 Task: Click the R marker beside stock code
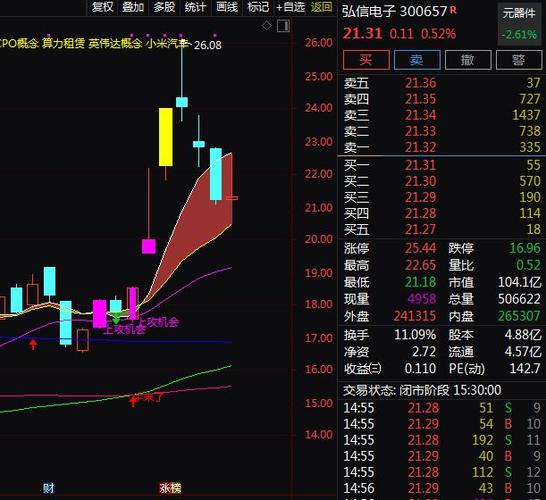[453, 10]
